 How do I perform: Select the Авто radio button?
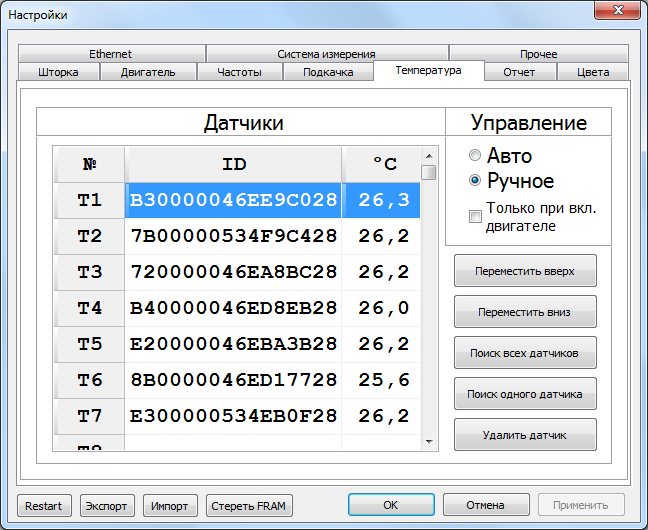pyautogui.click(x=475, y=155)
